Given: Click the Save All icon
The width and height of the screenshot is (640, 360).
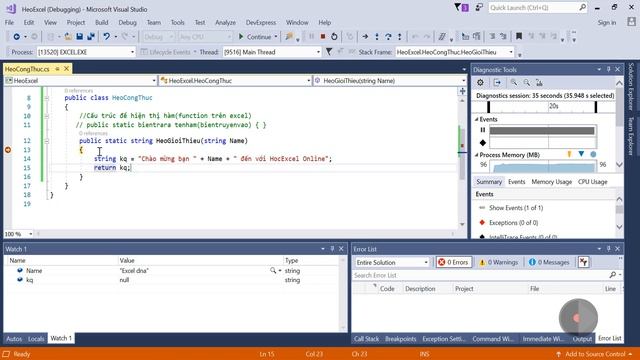Looking at the screenshot, I should coord(91,37).
